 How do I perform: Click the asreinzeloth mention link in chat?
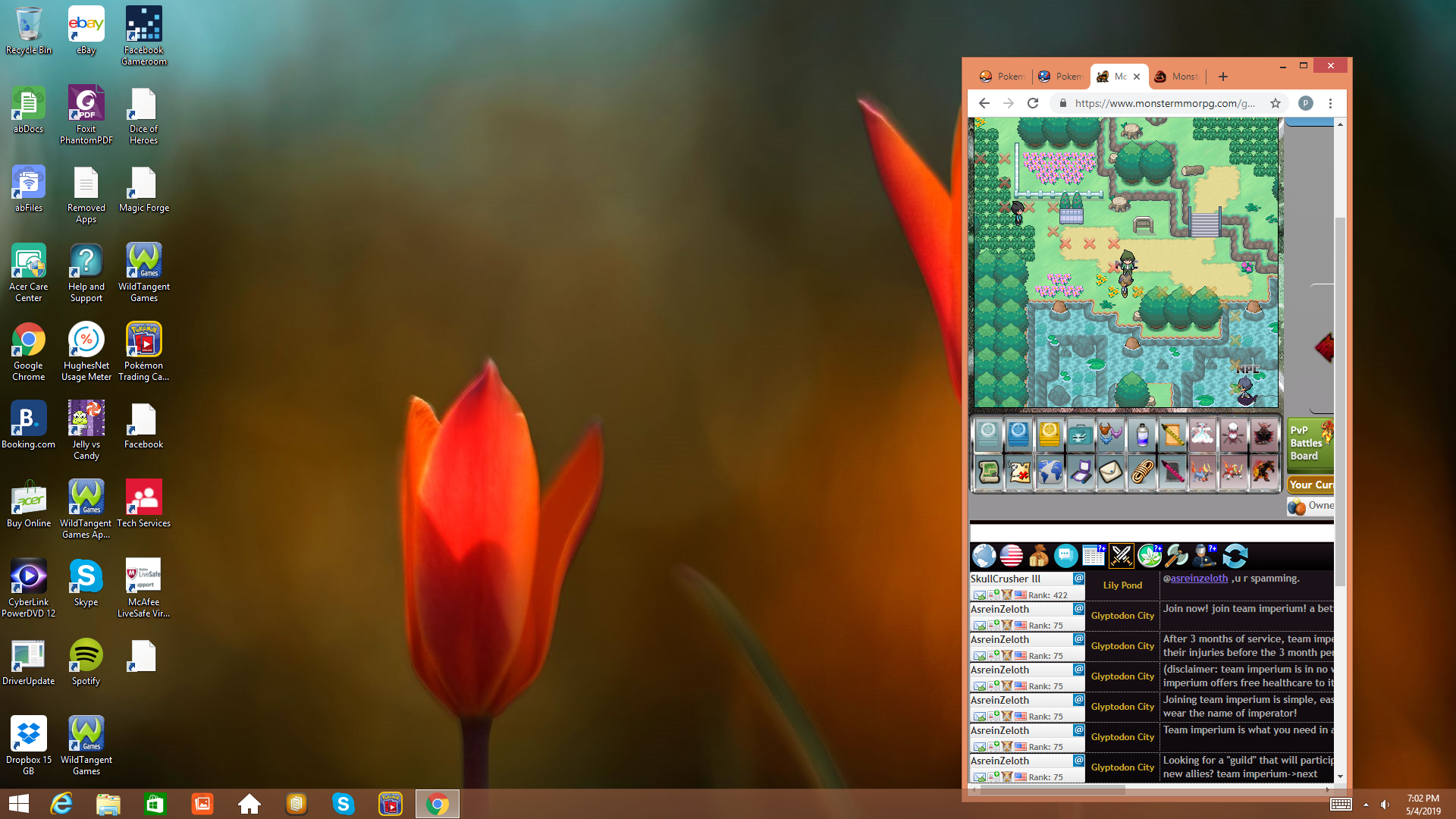(1198, 579)
